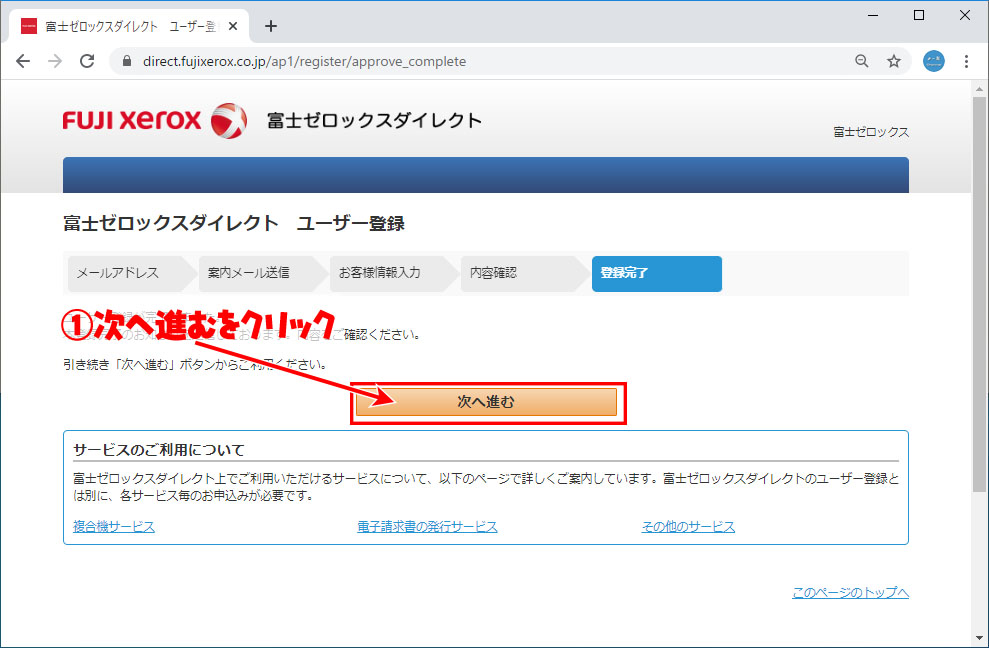The width and height of the screenshot is (989, 648).
Task: Open the Chrome profile avatar
Action: point(933,61)
